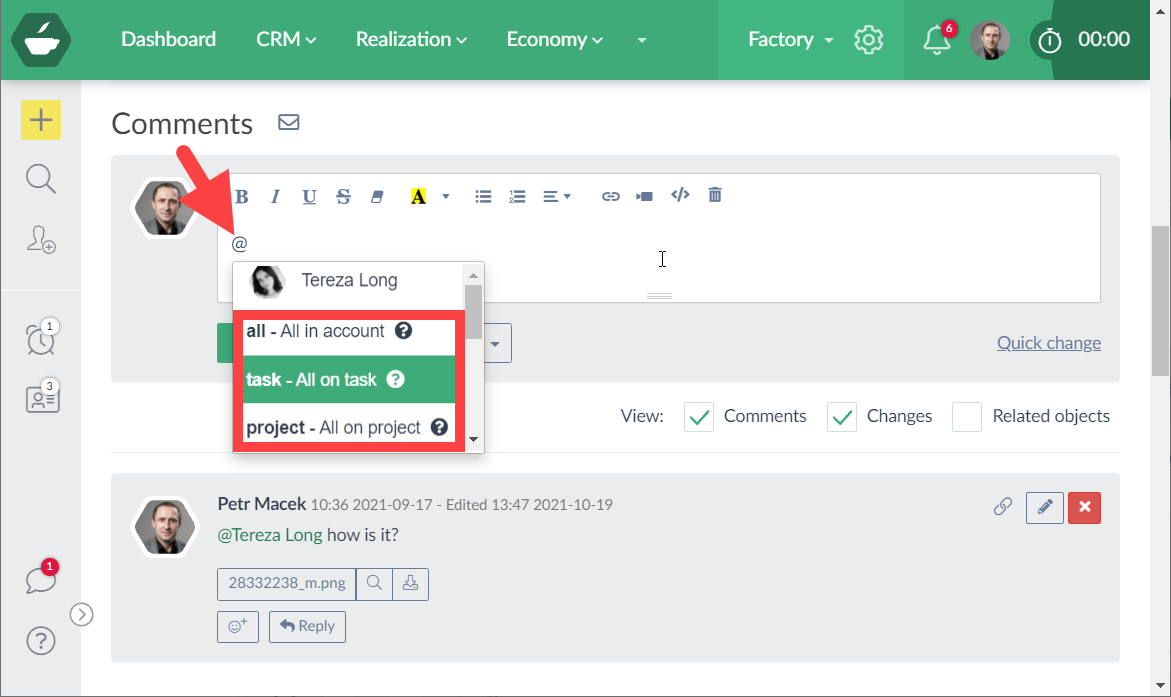
Task: Open the Factory account dropdown
Action: 790,40
